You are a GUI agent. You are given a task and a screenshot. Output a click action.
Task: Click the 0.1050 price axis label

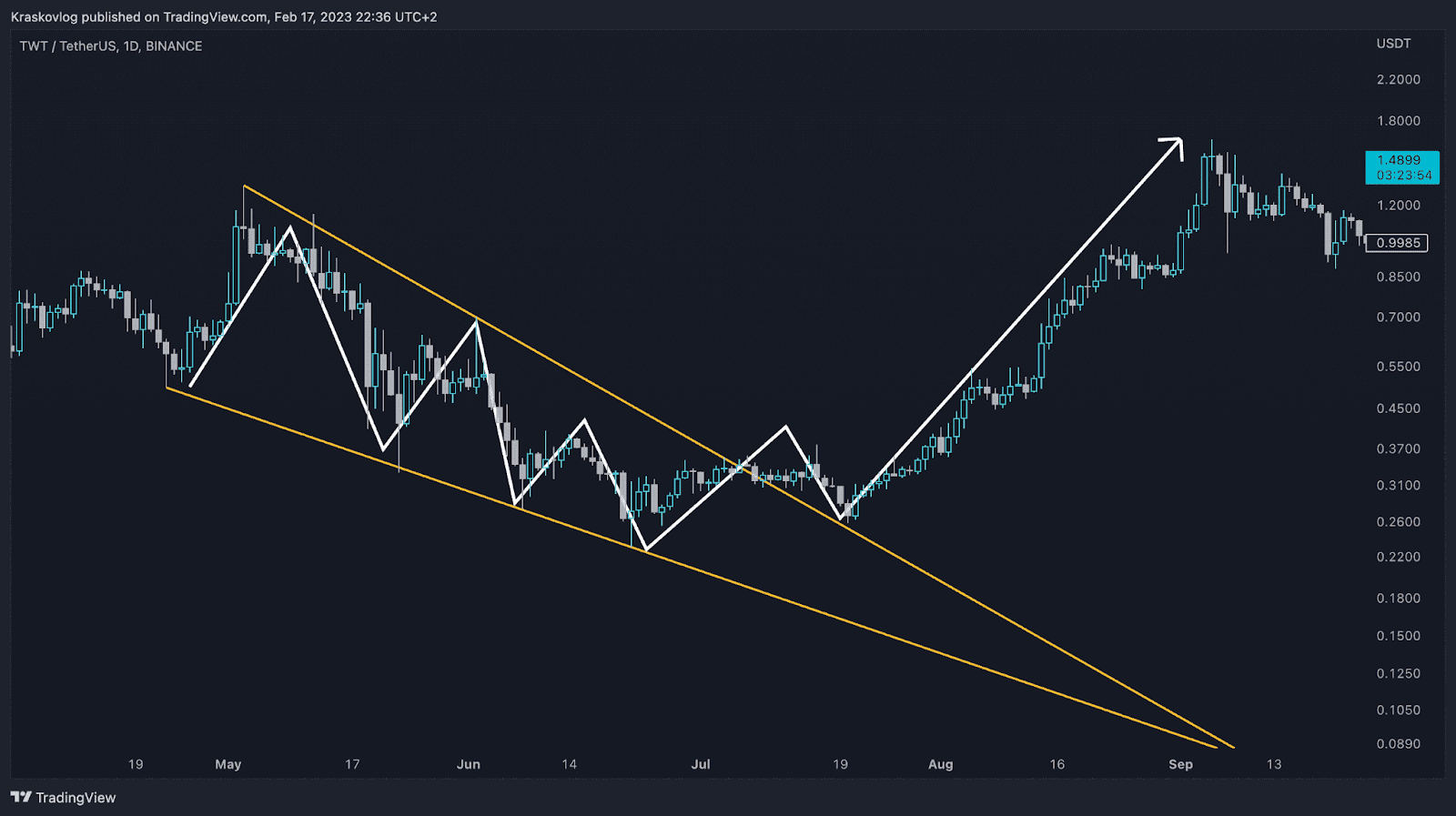pos(1399,710)
